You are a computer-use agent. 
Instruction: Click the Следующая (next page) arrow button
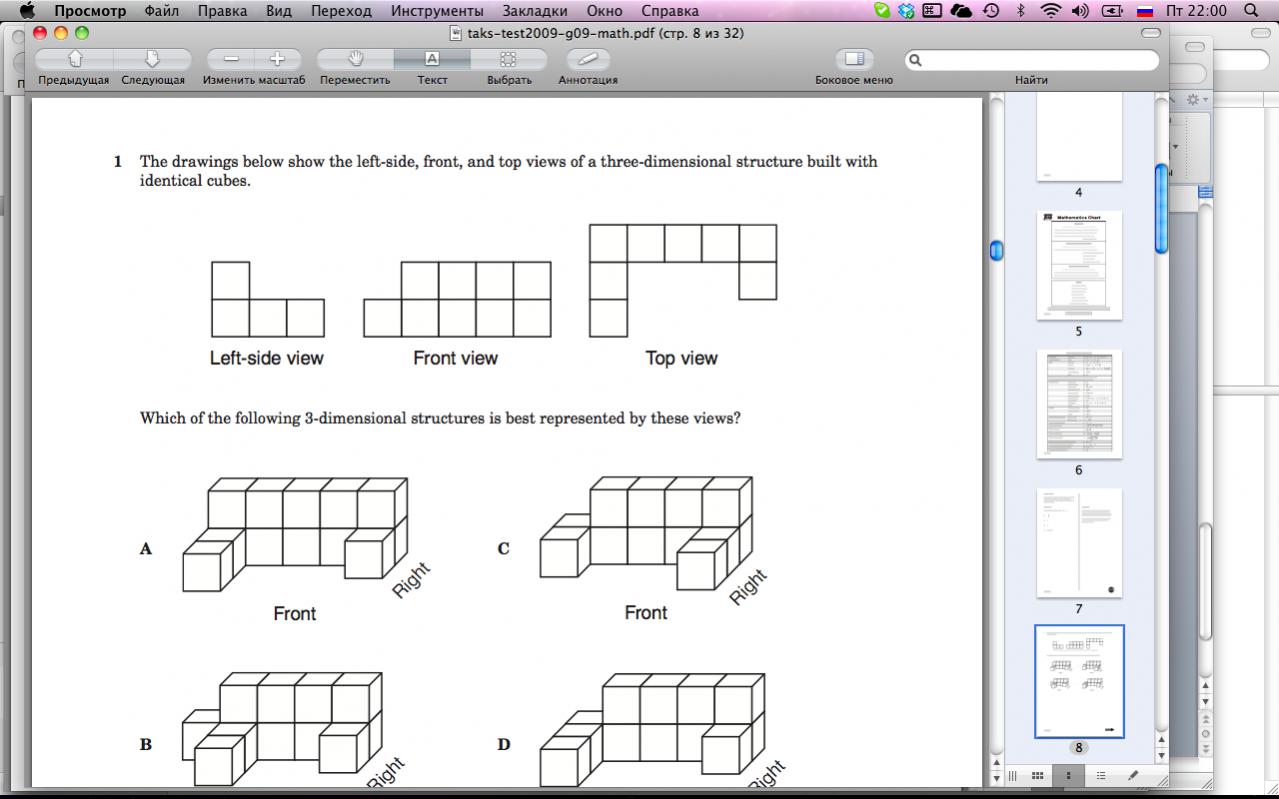[153, 59]
